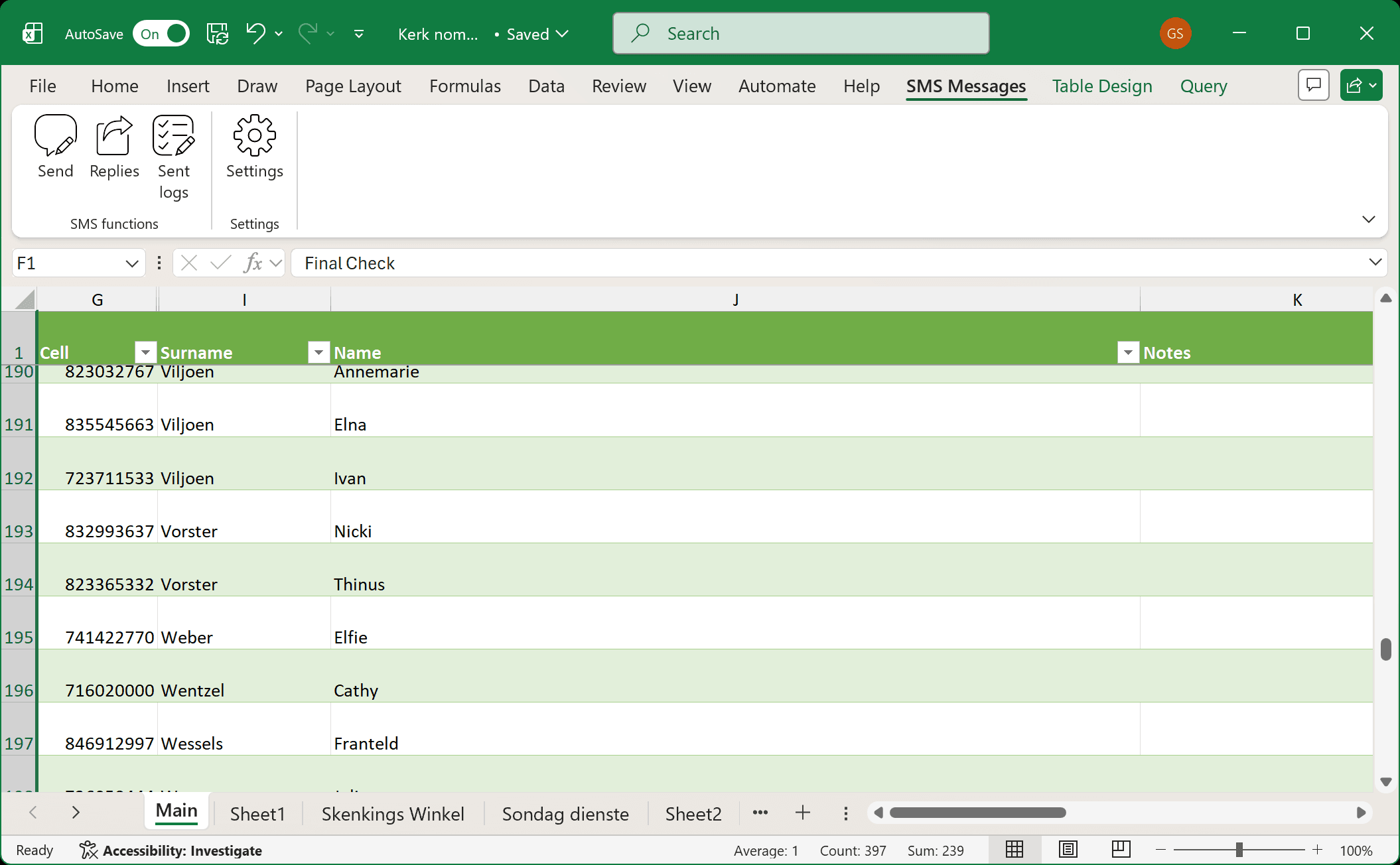
Task: Click the Excel app icon in title bar
Action: pos(32,33)
